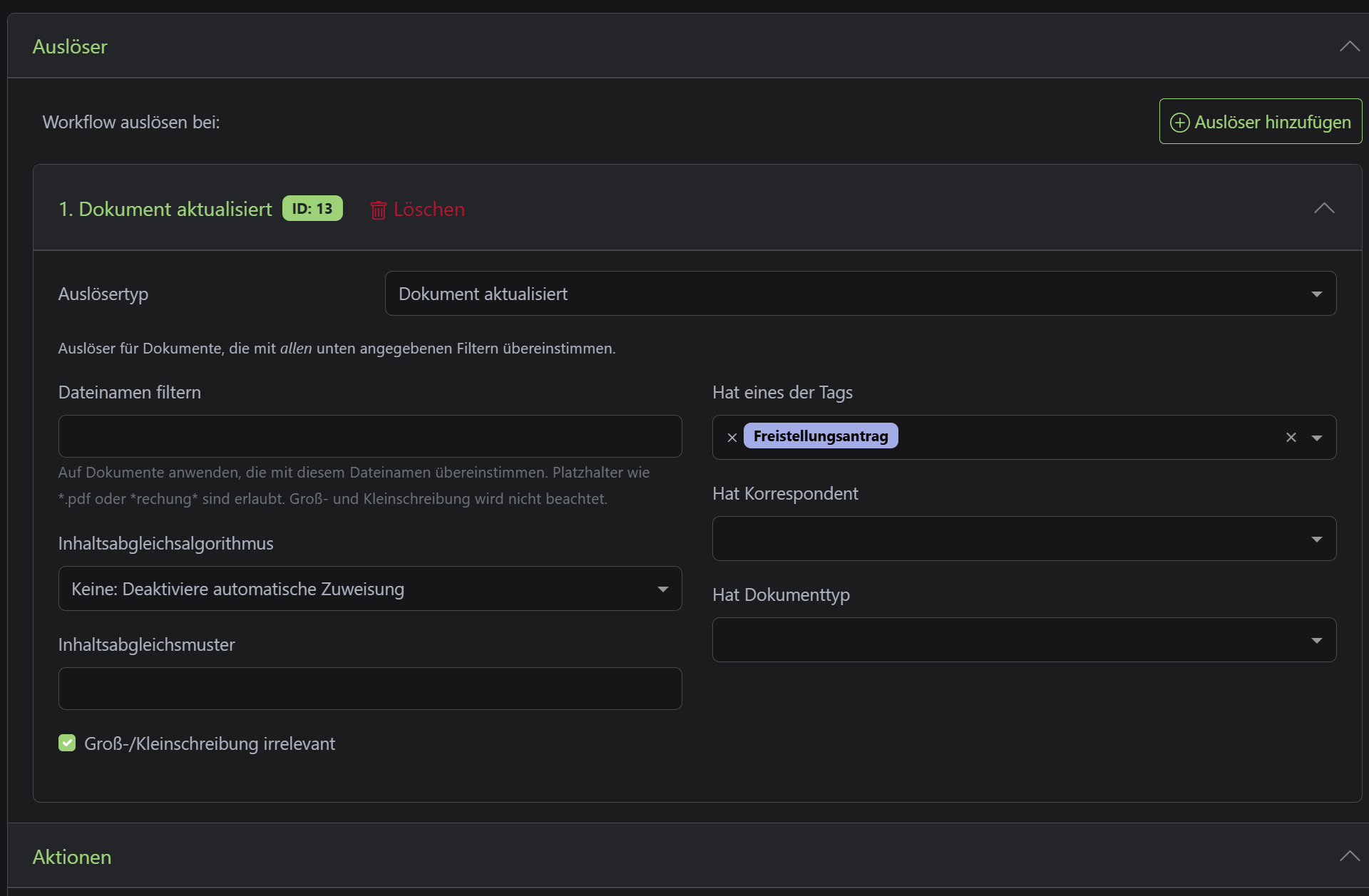1369x896 pixels.
Task: Expand the Hat eines der Tags dropdown arrow
Action: pos(1316,438)
